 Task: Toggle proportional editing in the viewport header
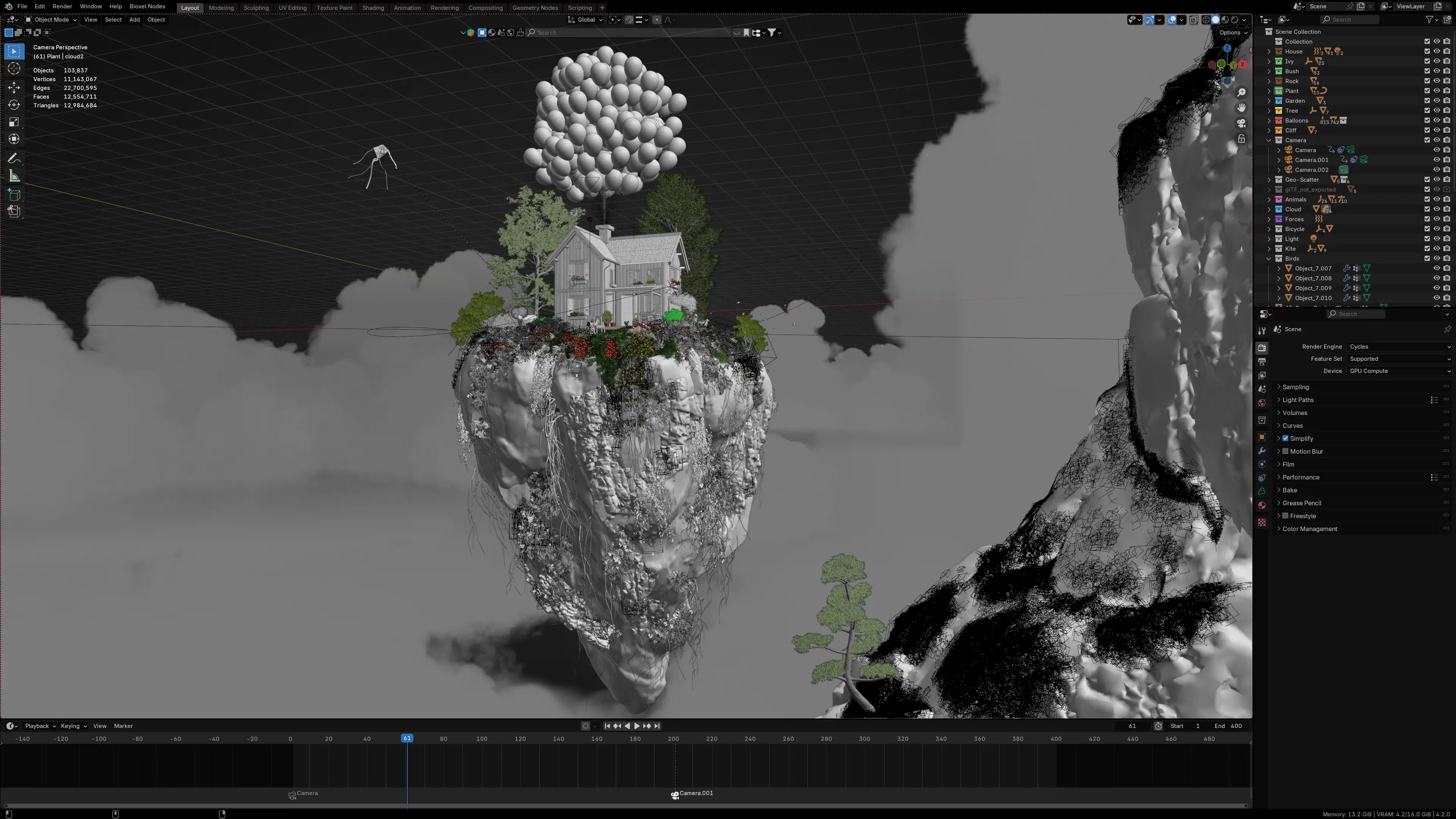coord(656,20)
